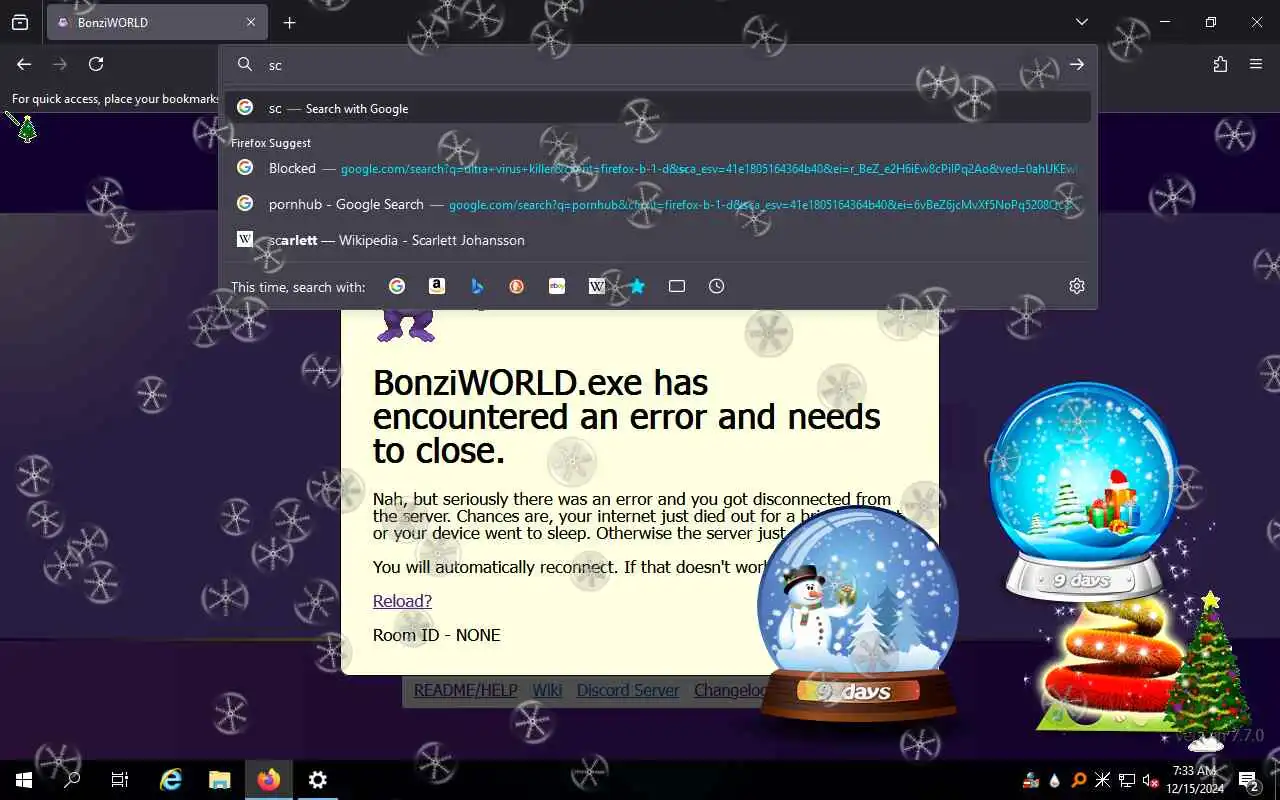Expand the list all tabs chevron
The height and width of the screenshot is (800, 1280).
click(x=1081, y=22)
